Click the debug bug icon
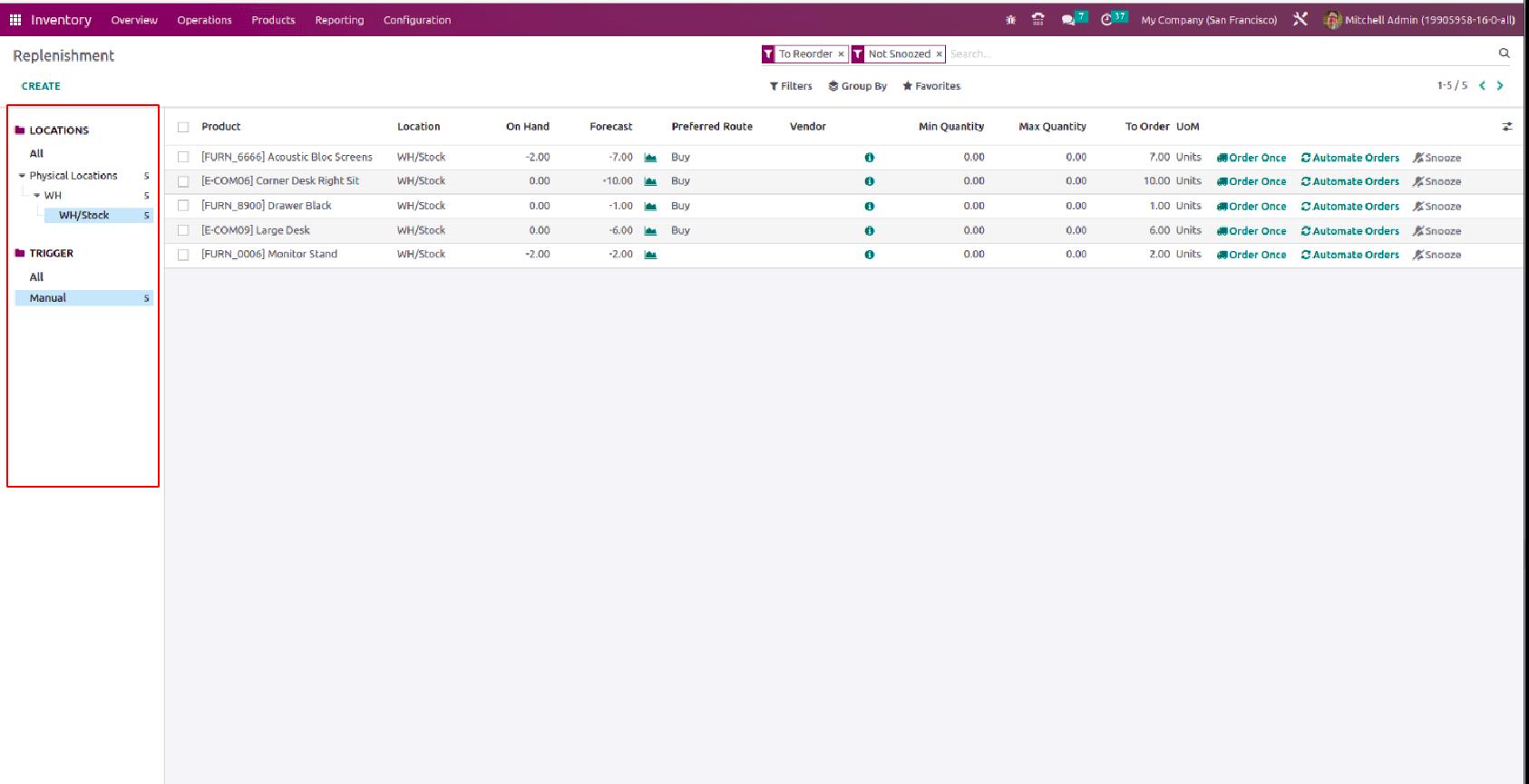Viewport: 1529px width, 784px height. pos(1011,20)
